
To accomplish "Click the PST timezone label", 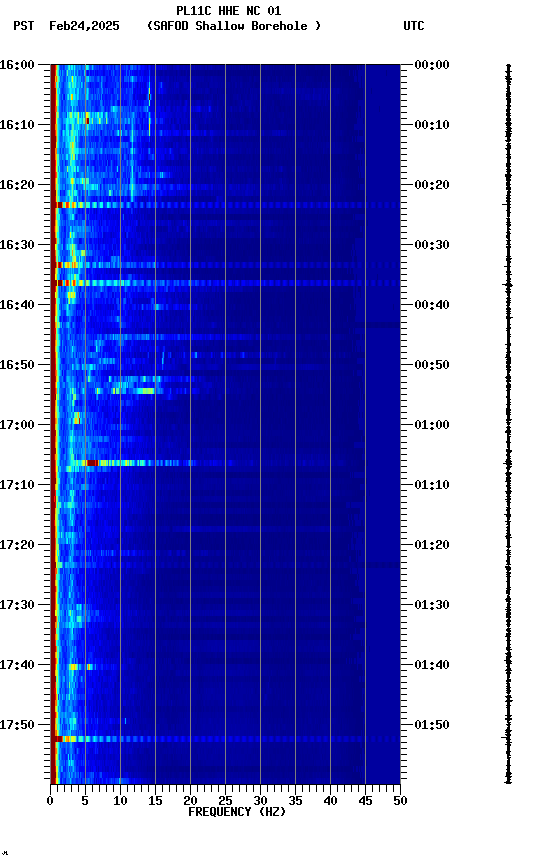I will (x=23, y=26).
